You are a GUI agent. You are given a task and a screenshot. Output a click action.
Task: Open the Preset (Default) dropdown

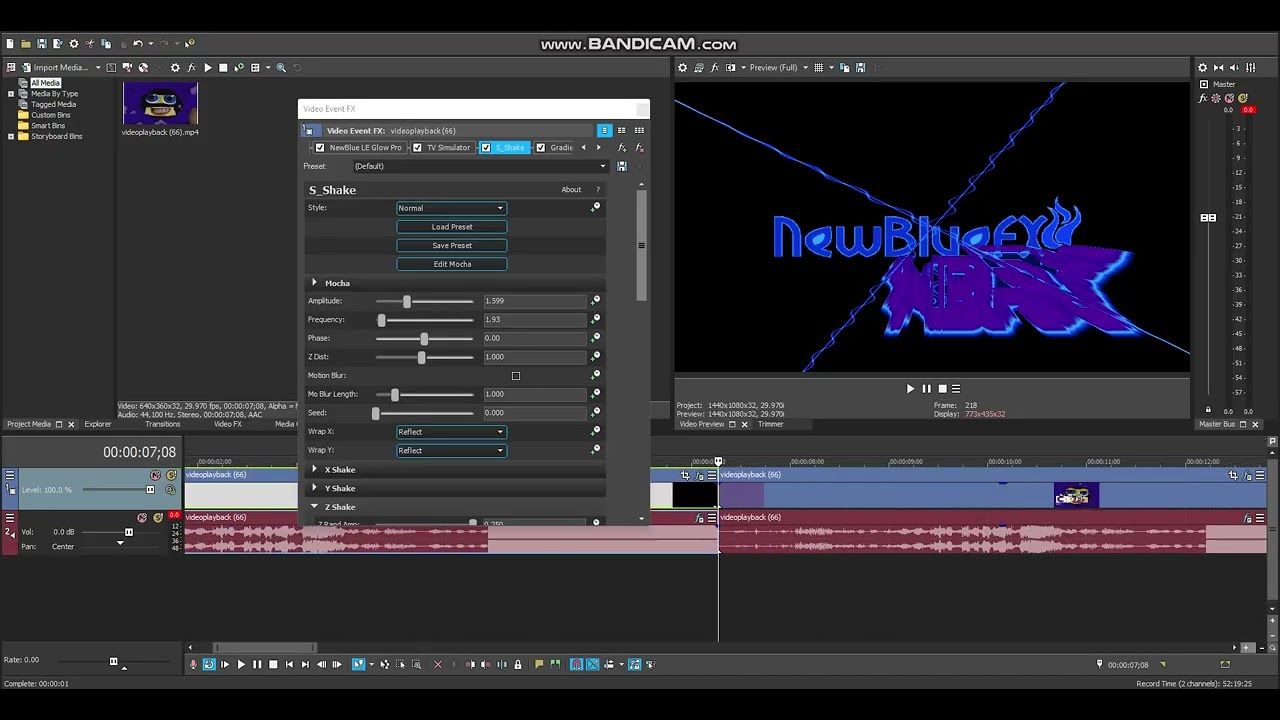[x=479, y=166]
